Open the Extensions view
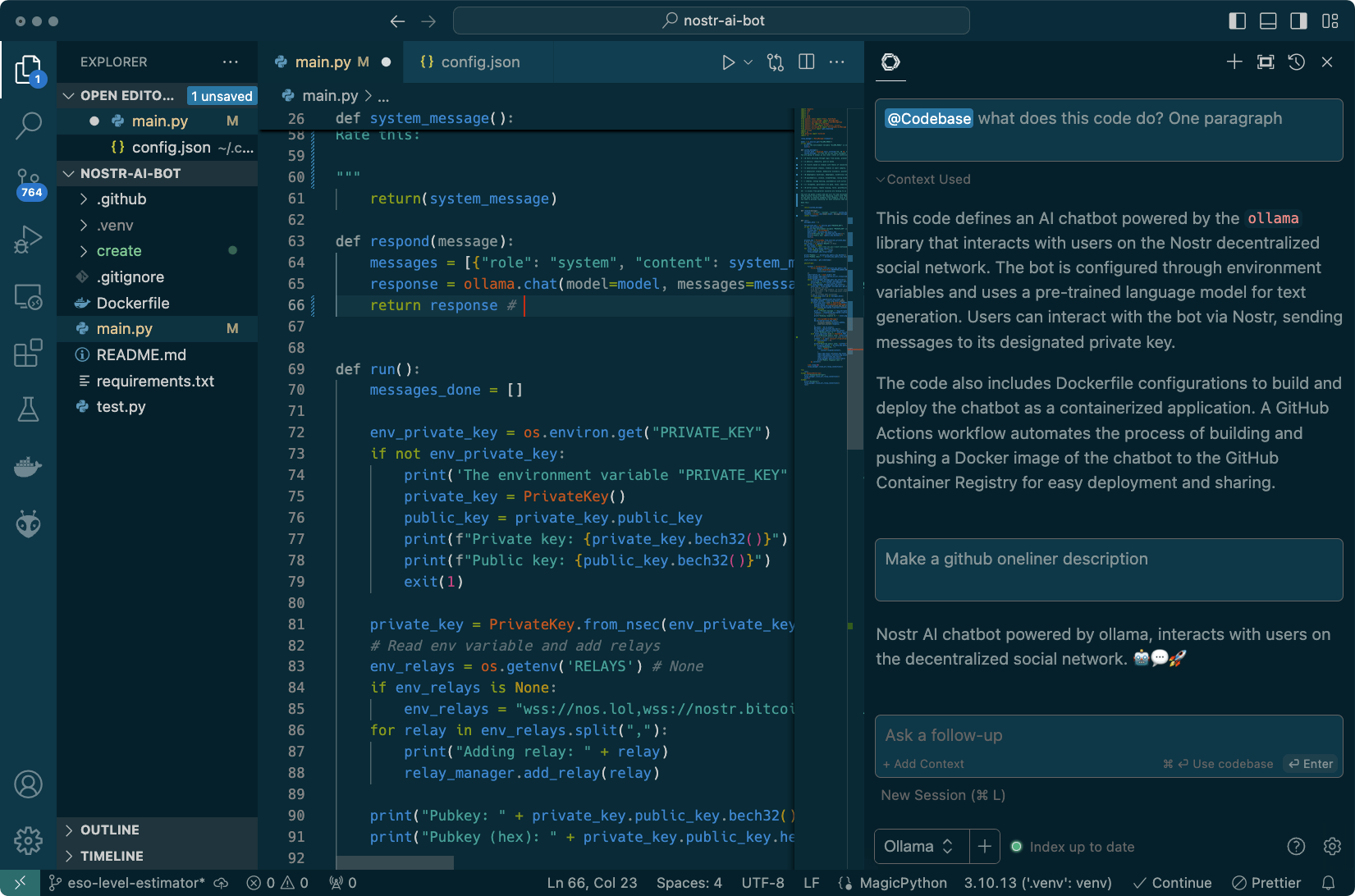 pos(28,353)
